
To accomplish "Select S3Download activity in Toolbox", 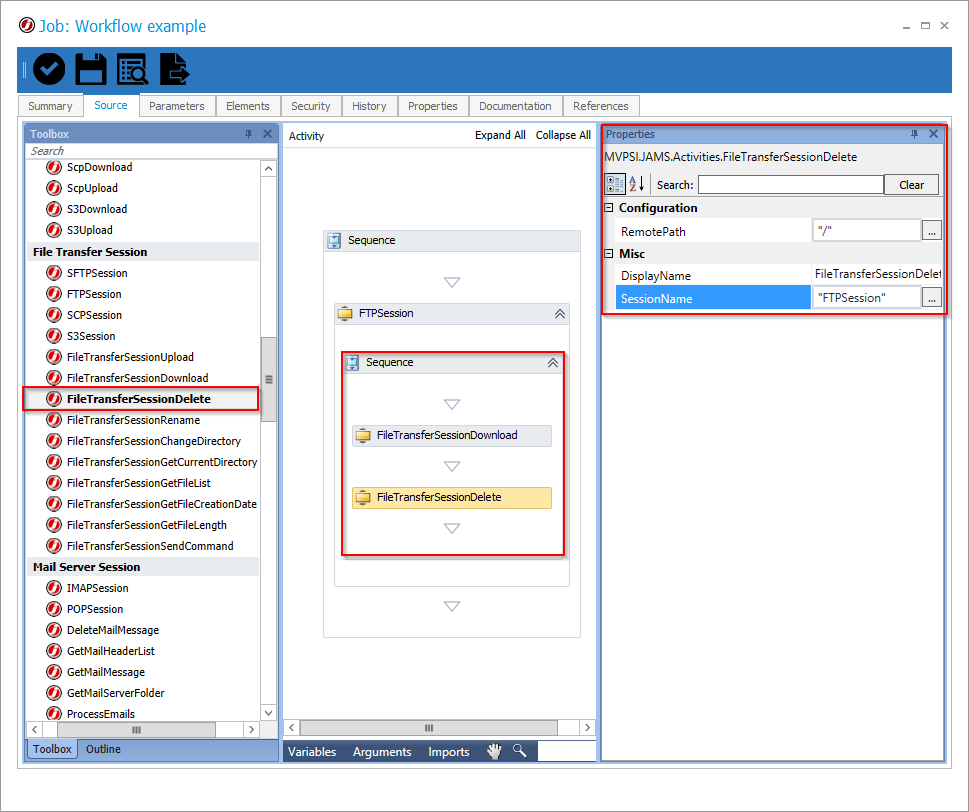I will click(96, 209).
